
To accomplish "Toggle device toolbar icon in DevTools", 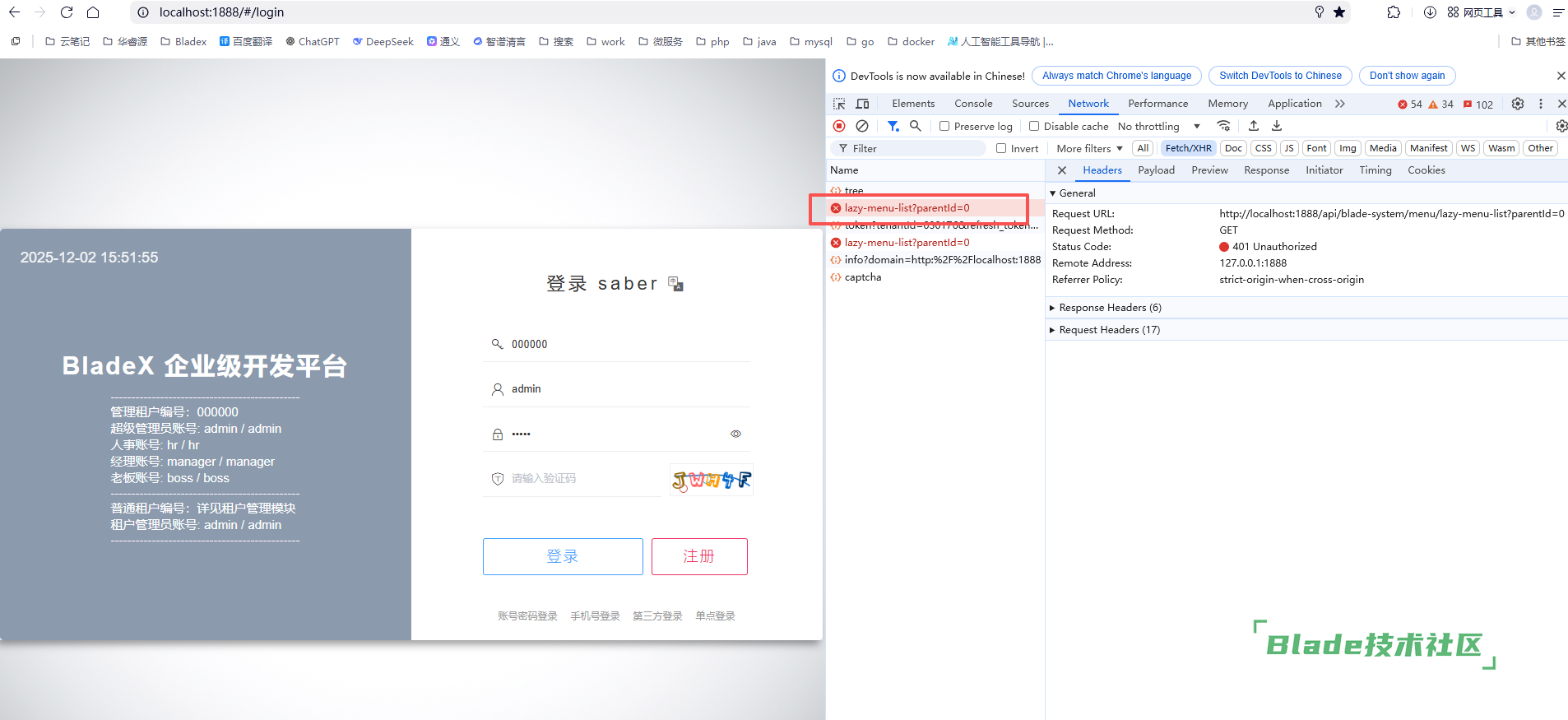I will (x=862, y=104).
